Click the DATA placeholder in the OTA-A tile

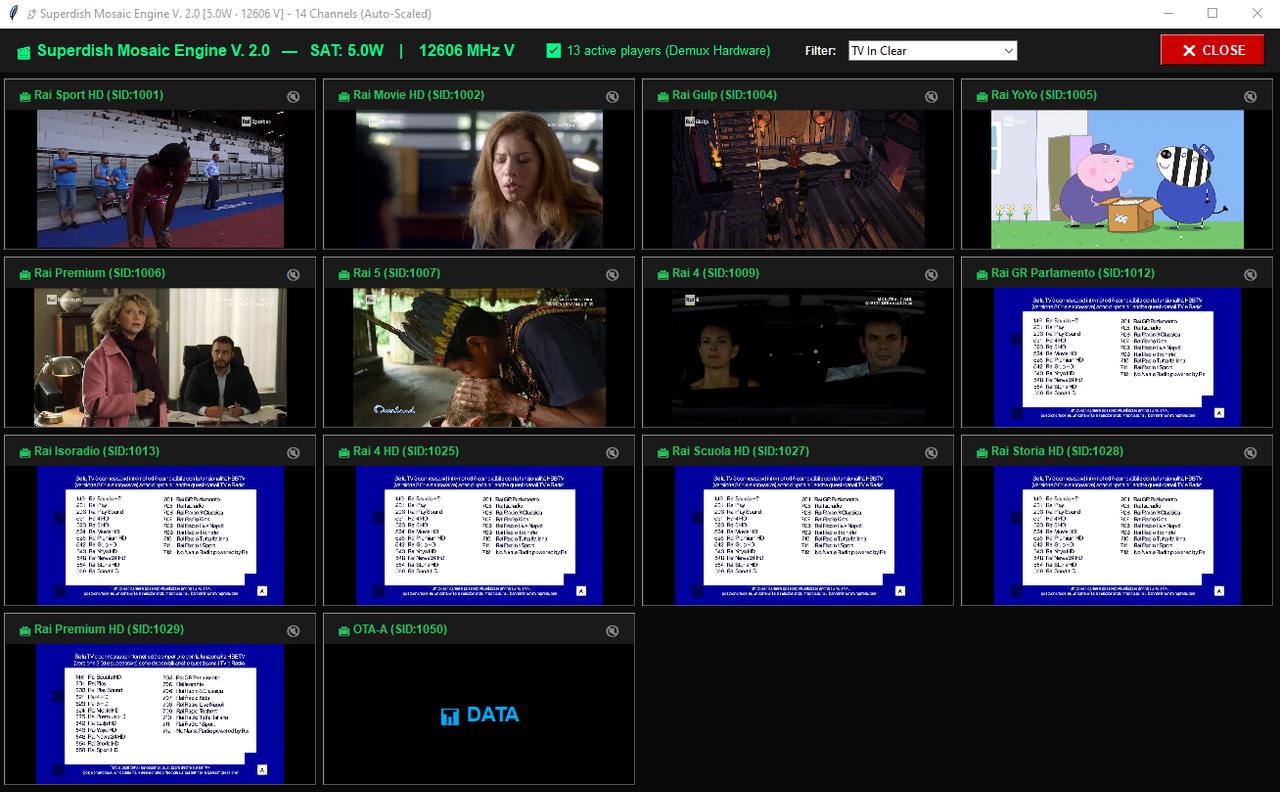(479, 714)
